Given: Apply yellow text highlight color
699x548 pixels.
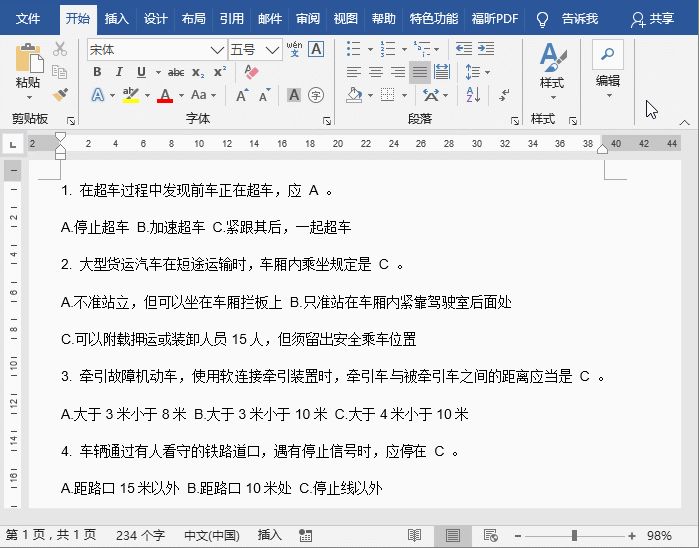Looking at the screenshot, I should pyautogui.click(x=130, y=95).
